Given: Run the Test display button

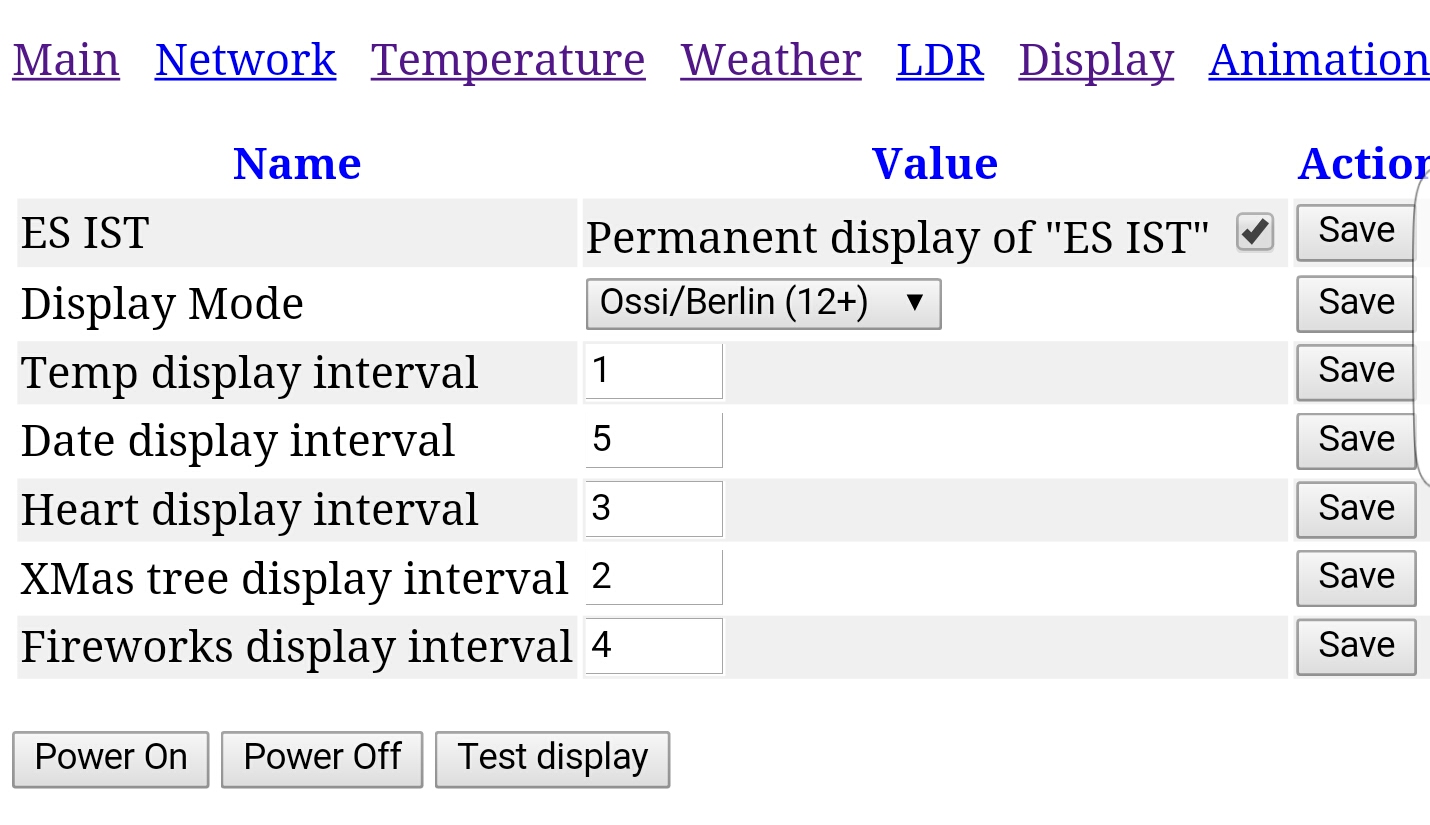Looking at the screenshot, I should coord(552,759).
